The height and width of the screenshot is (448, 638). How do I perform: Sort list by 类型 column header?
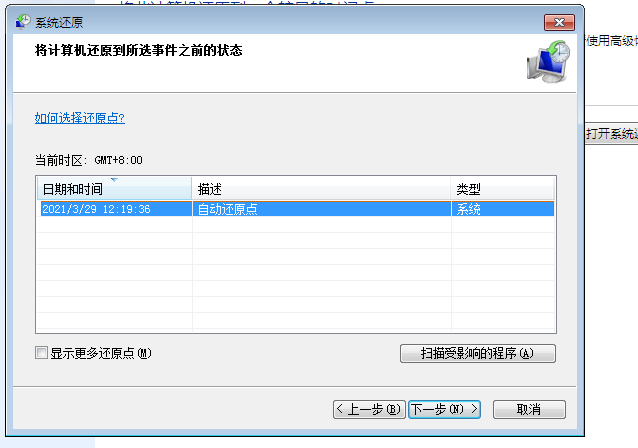[x=500, y=189]
